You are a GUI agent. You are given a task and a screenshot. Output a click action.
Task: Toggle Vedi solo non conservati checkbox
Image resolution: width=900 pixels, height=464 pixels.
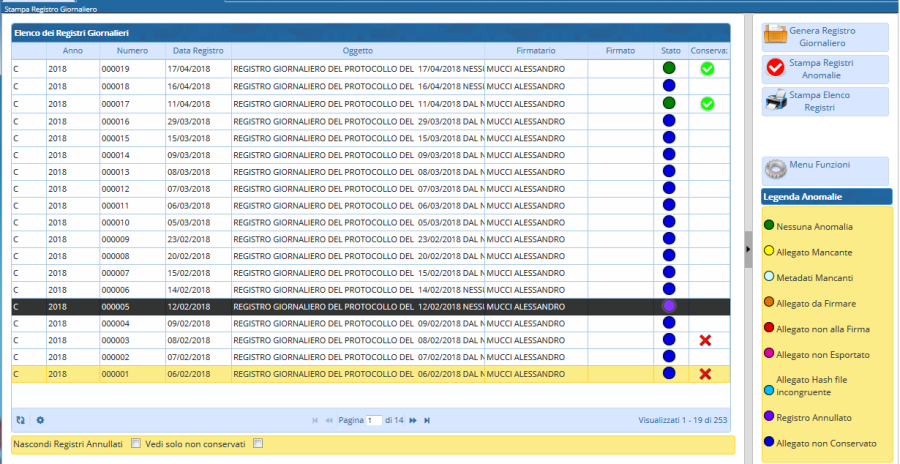[257, 443]
